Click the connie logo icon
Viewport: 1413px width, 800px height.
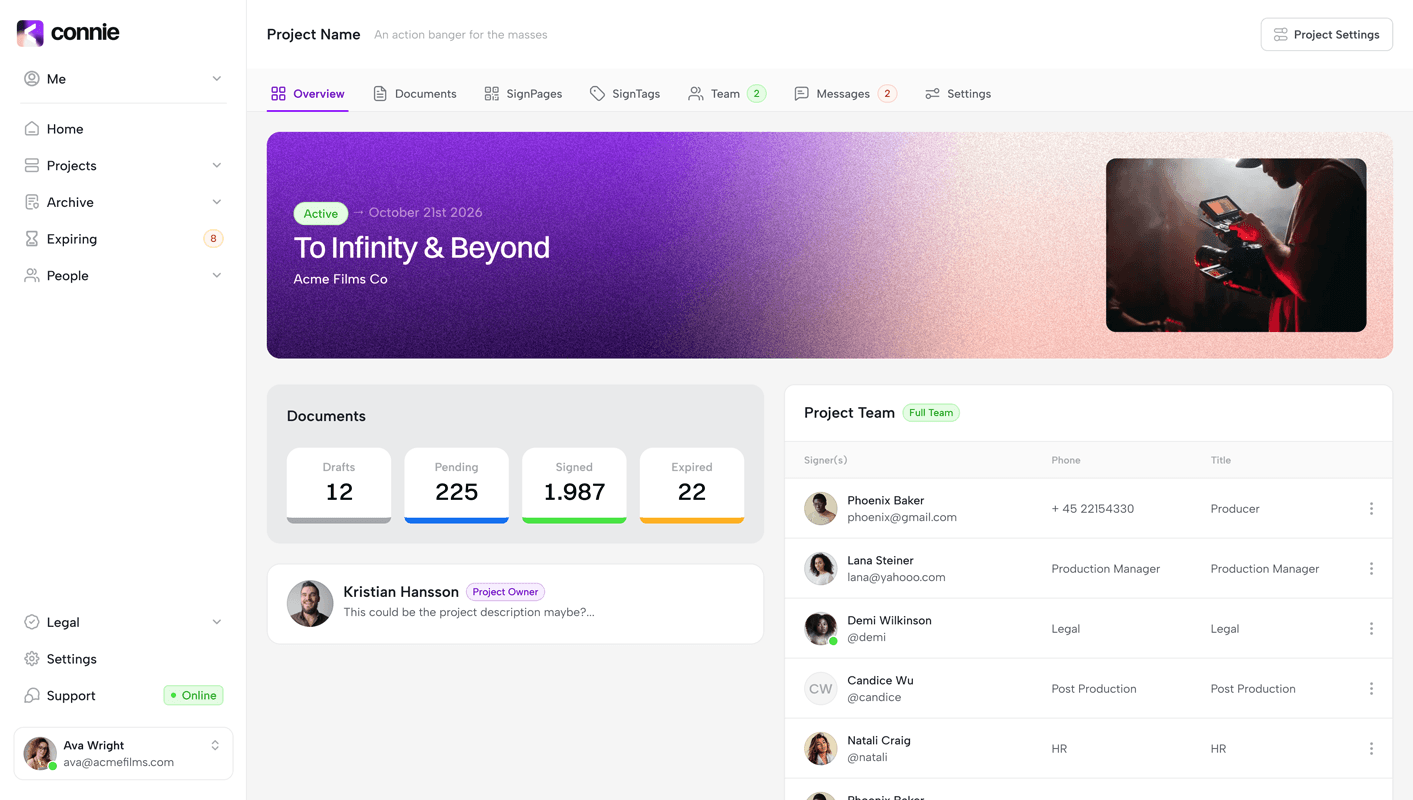(30, 33)
